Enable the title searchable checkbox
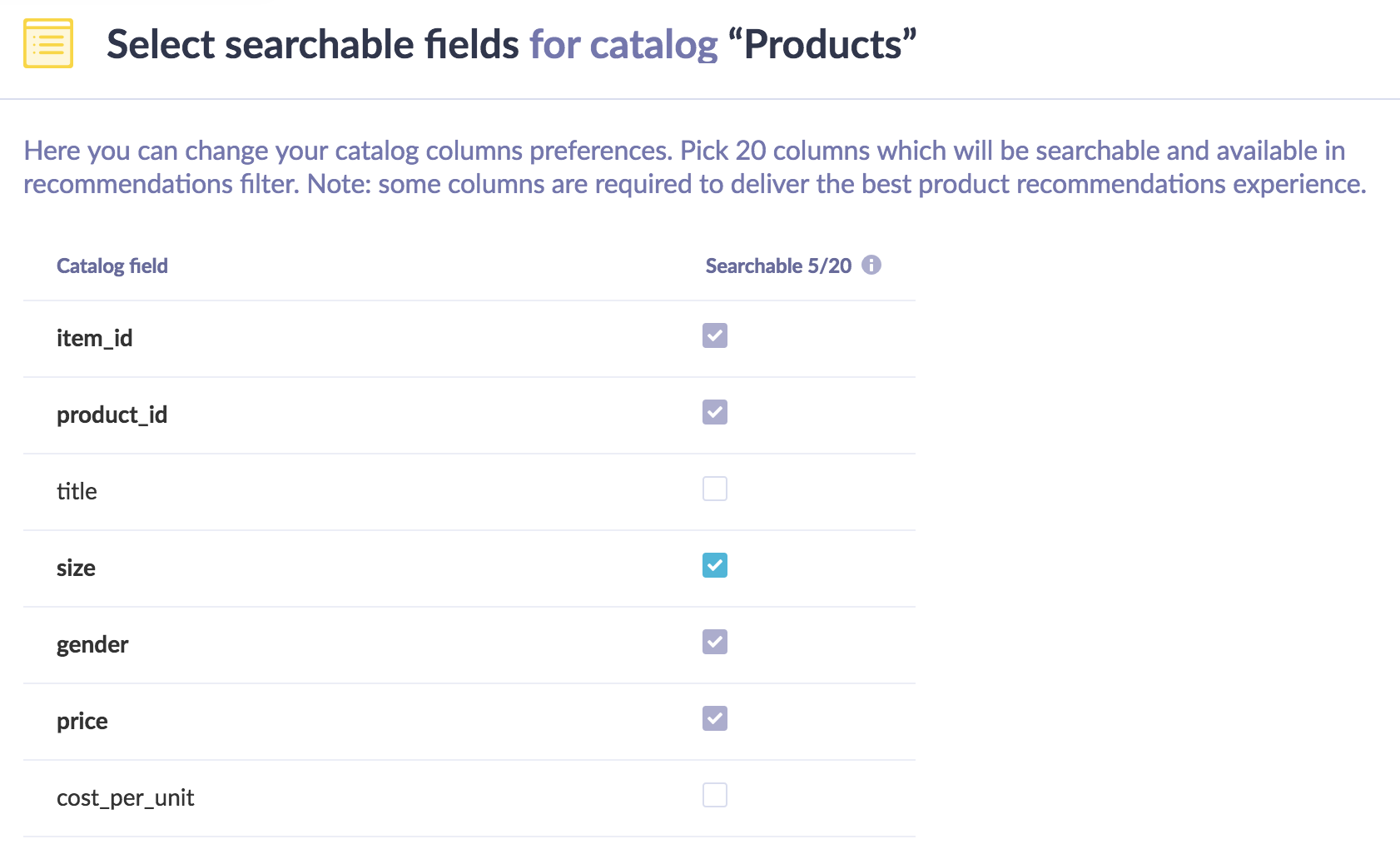Image resolution: width=1400 pixels, height=859 pixels. coord(714,489)
